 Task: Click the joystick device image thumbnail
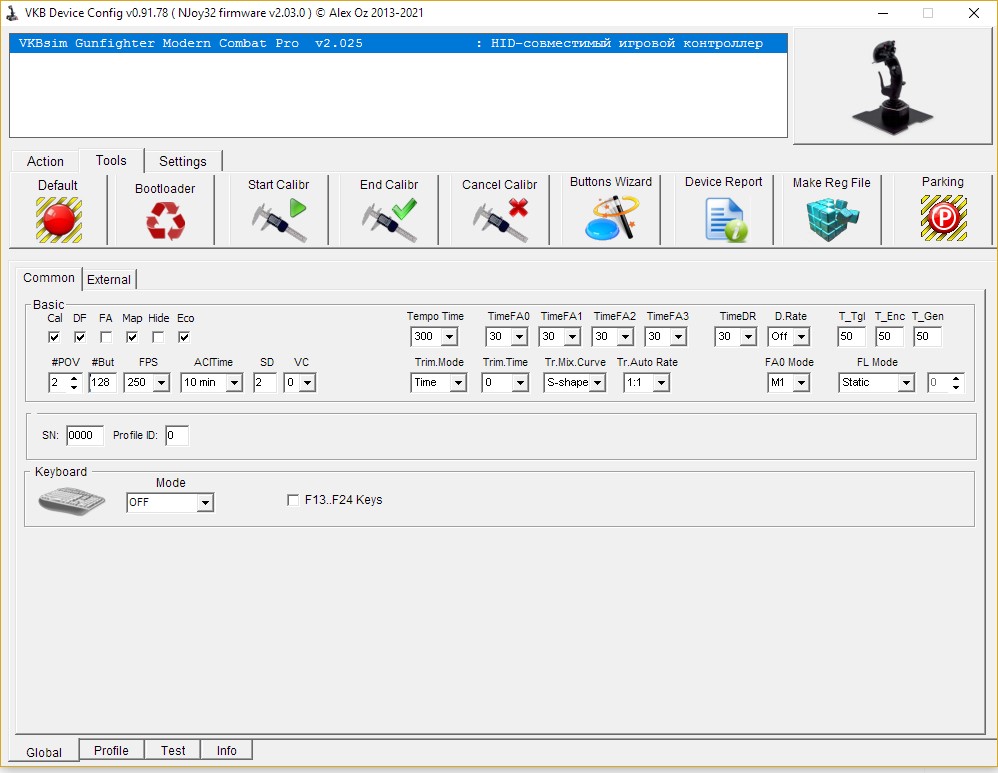[x=892, y=85]
